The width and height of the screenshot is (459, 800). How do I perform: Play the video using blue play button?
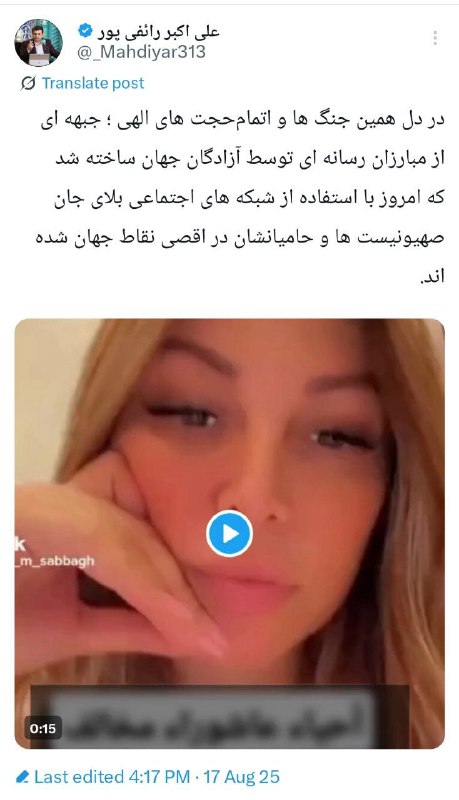pyautogui.click(x=230, y=534)
